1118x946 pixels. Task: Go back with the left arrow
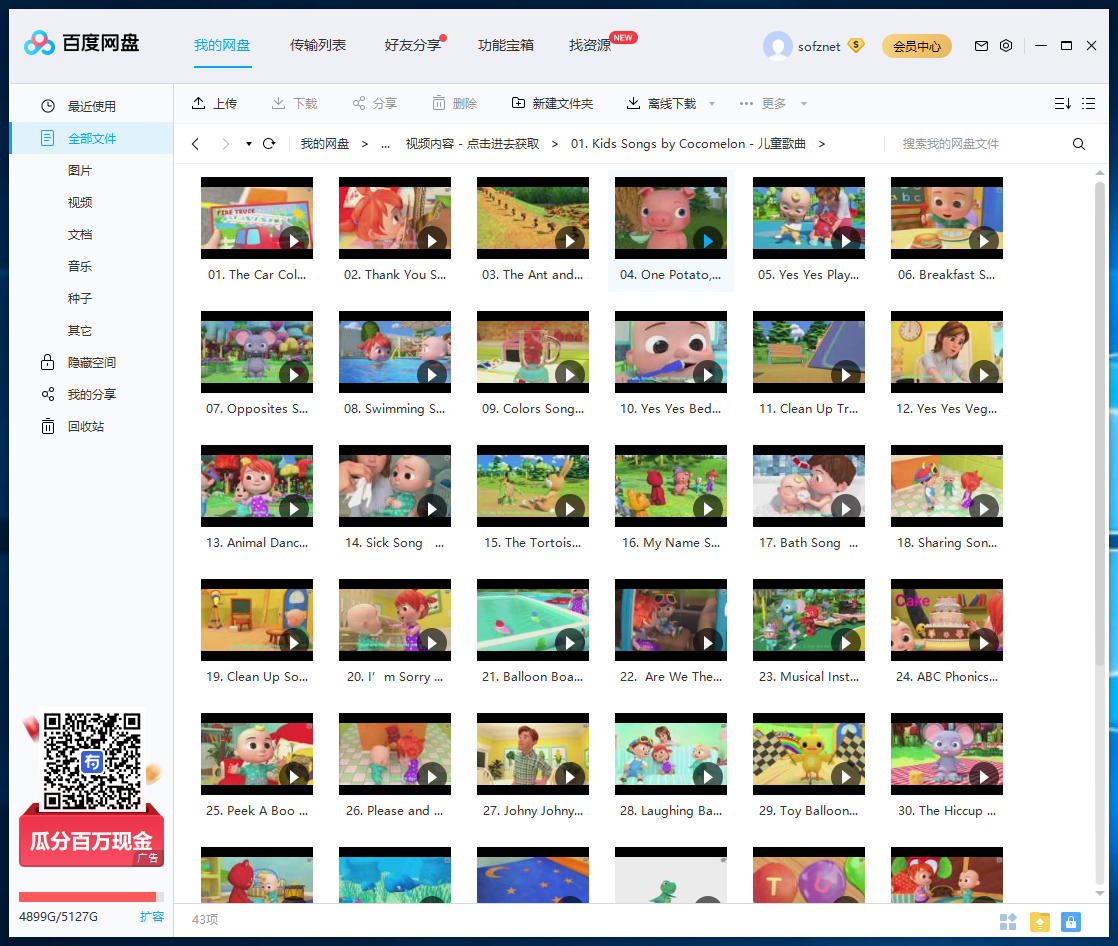pos(195,144)
